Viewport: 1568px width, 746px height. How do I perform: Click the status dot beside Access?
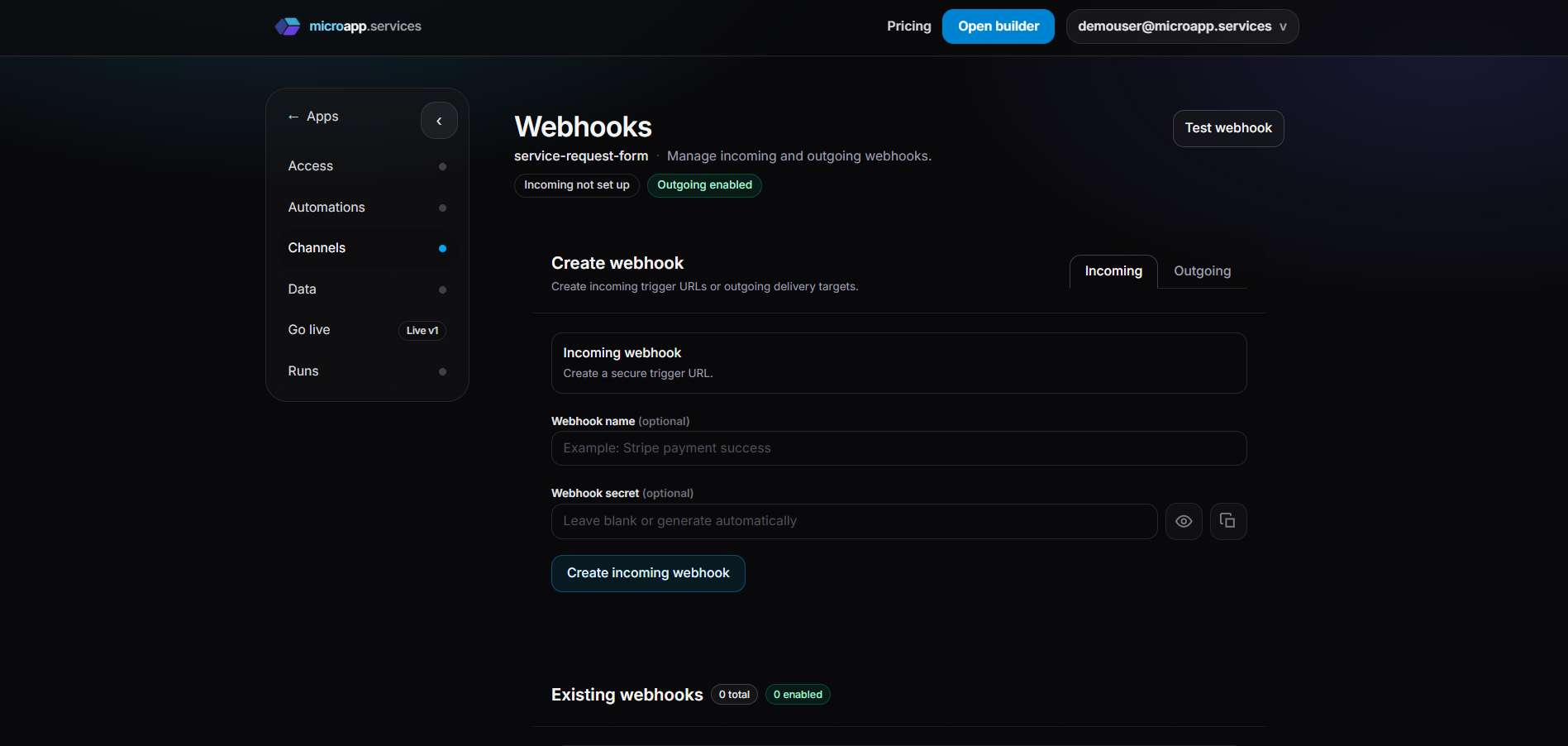click(442, 166)
